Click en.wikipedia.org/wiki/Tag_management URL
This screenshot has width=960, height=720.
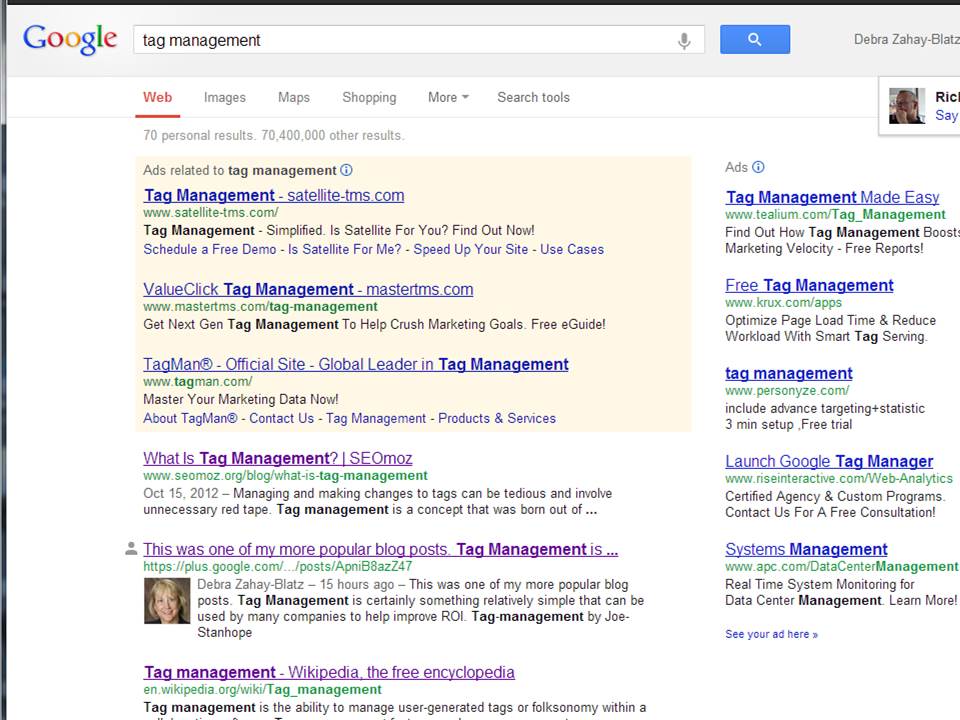263,689
